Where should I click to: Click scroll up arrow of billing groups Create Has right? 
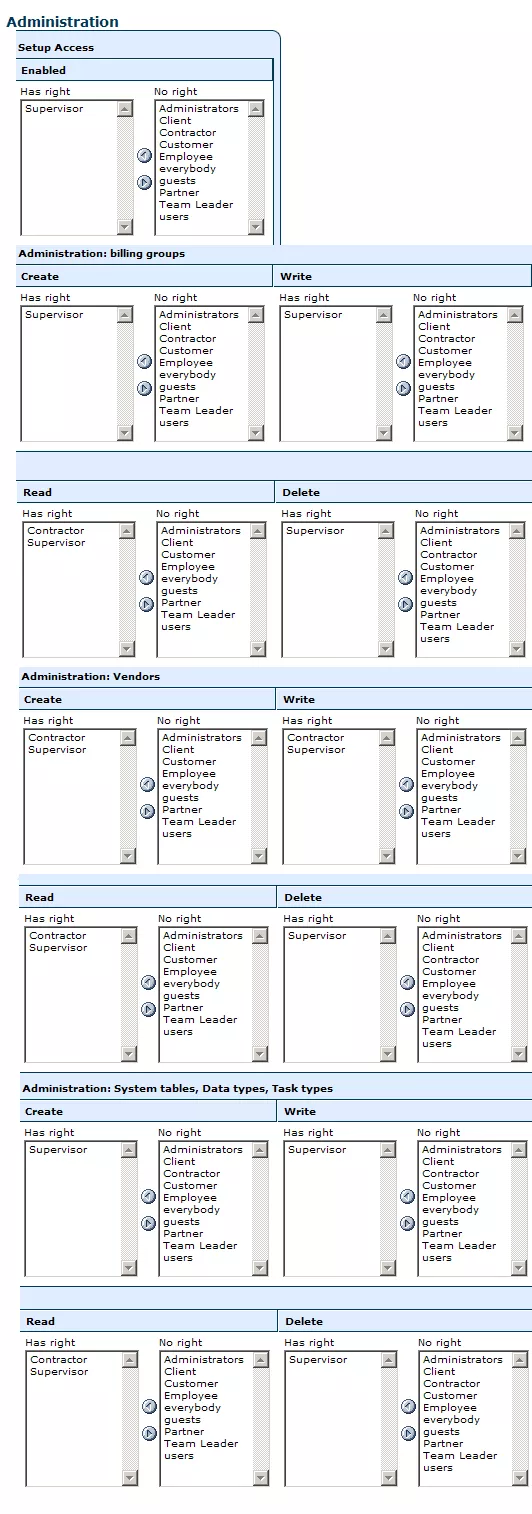125,316
